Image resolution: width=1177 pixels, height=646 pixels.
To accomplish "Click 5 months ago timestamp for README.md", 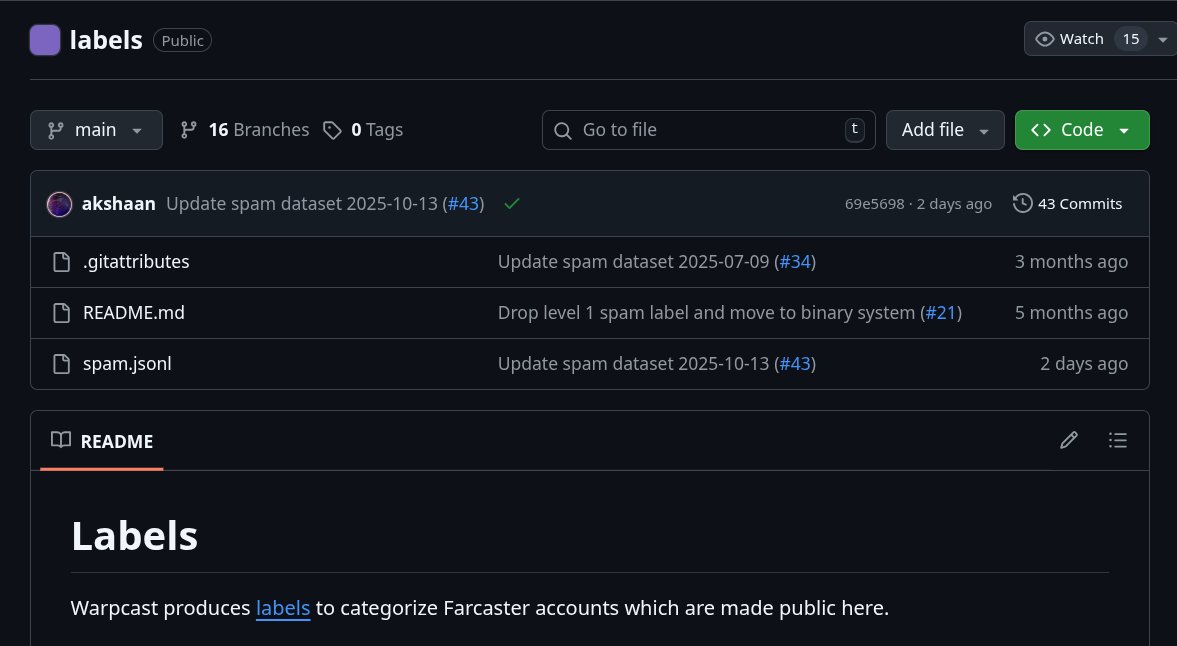I will (x=1071, y=313).
